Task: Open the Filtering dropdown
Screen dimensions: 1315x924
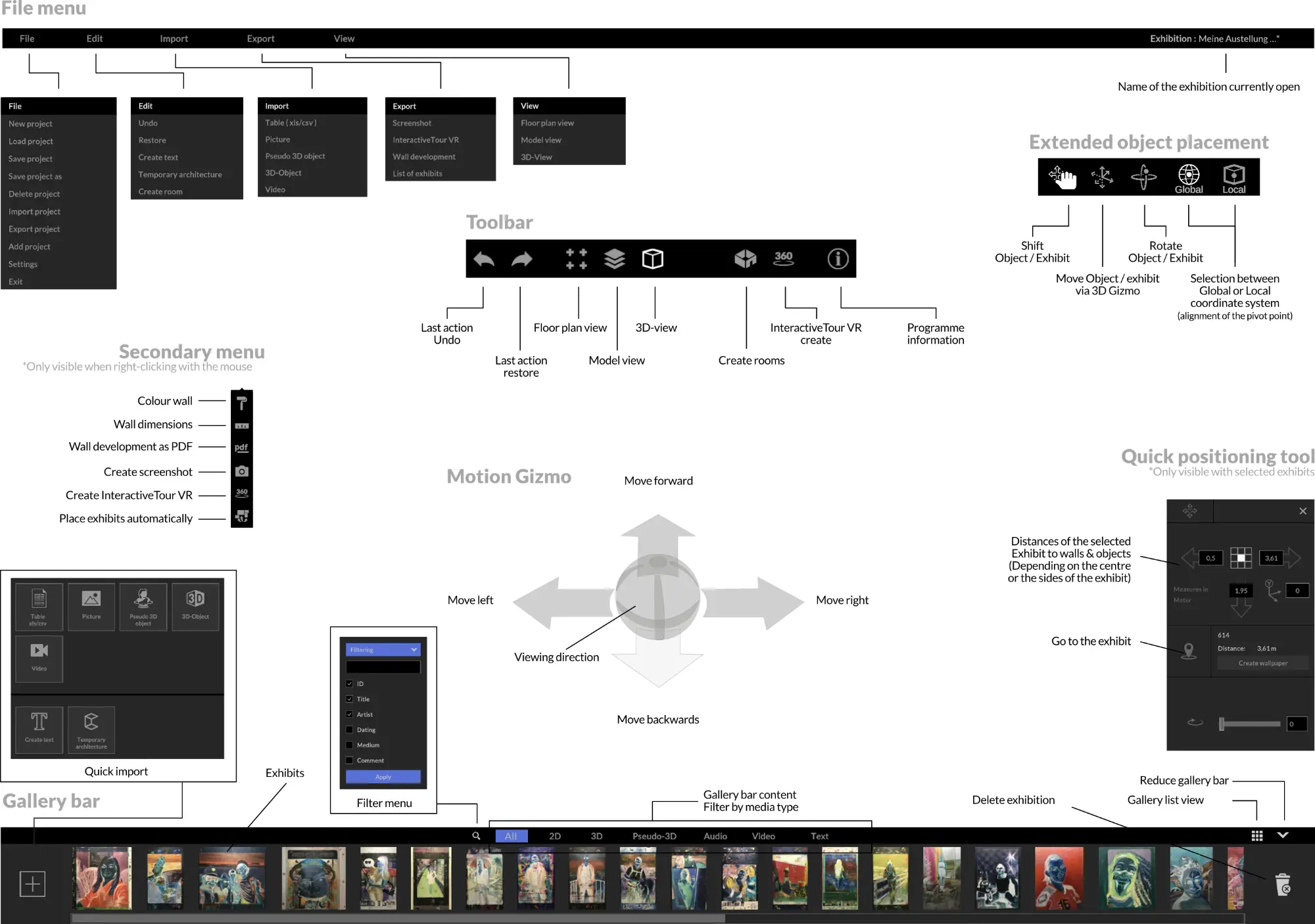Action: (383, 650)
